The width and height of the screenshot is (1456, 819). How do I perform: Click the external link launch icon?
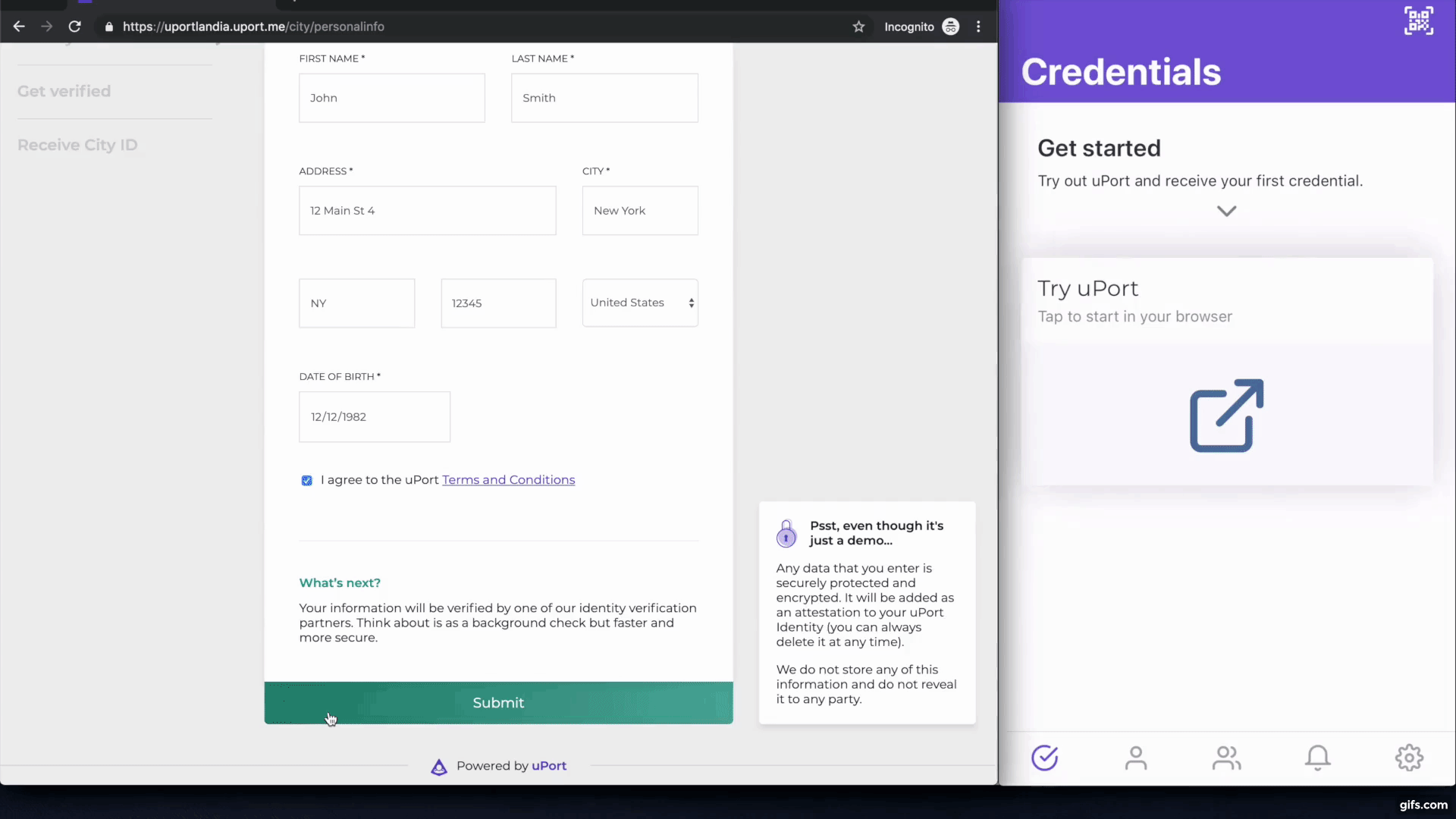point(1226,416)
